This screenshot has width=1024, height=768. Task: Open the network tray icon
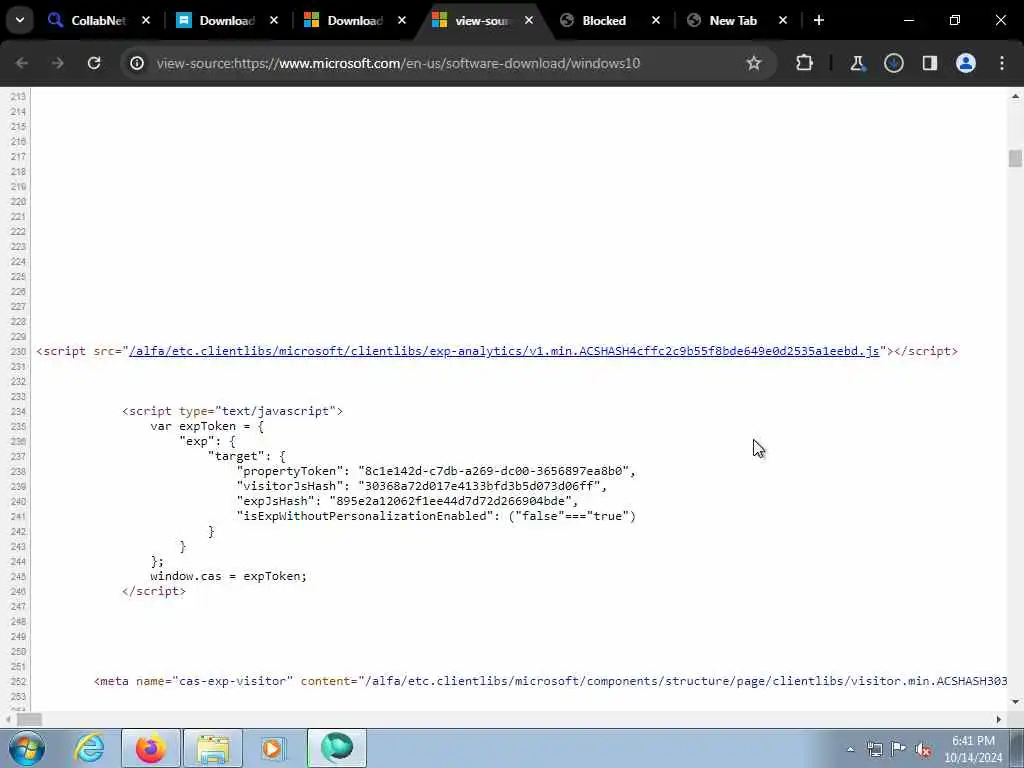coord(874,749)
